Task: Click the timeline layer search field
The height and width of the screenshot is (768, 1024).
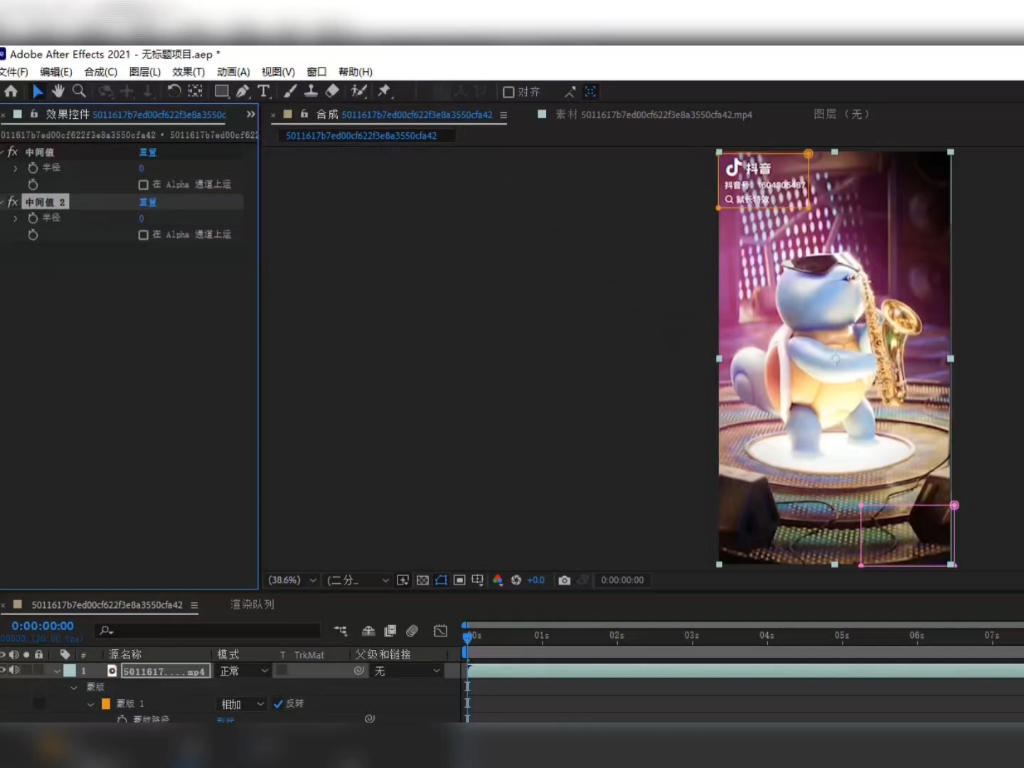Action: tap(208, 631)
